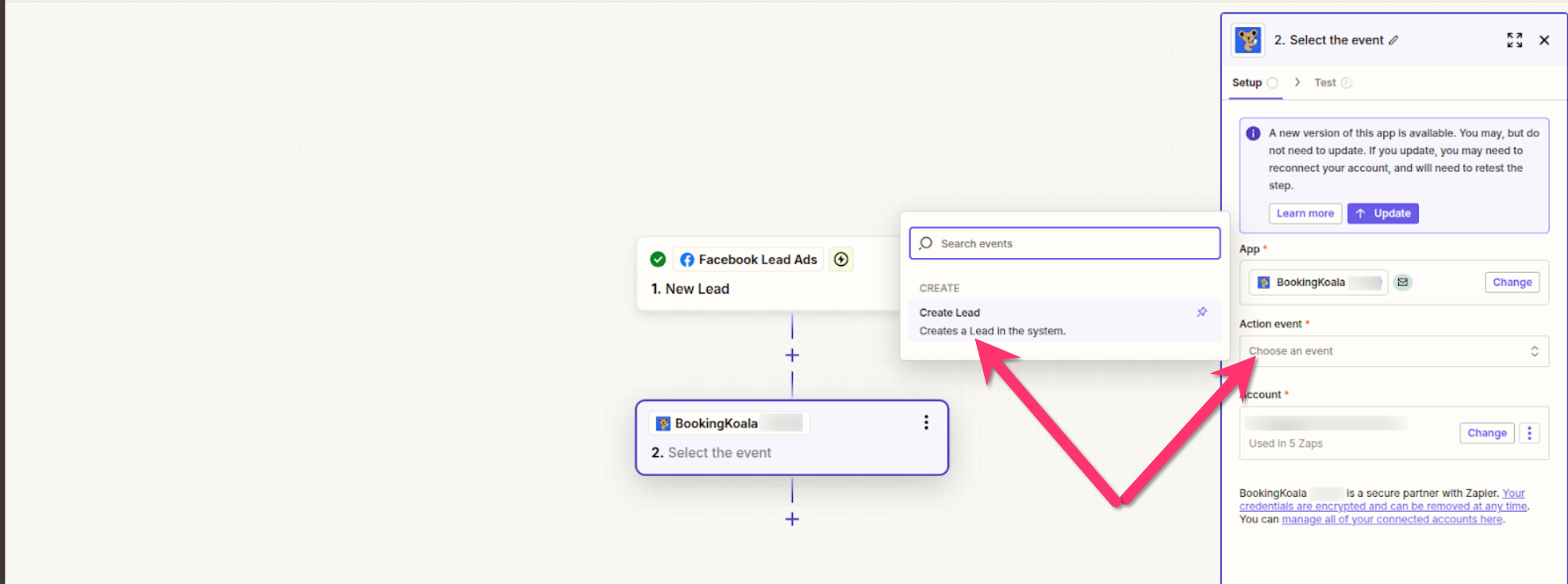Open account options three-dot menu

pos(1529,433)
